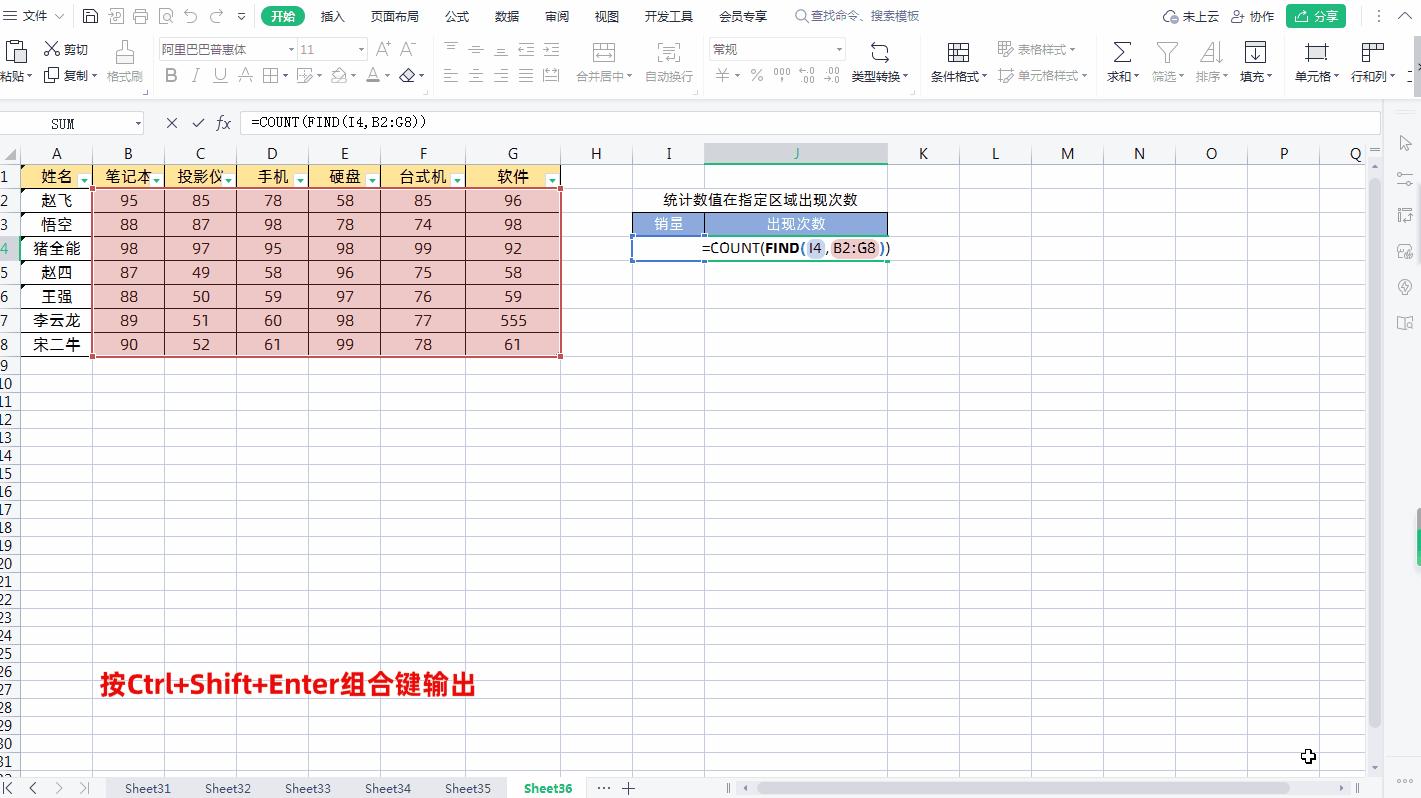Select the format painter tool
Screen dimensions: 1421x798
tap(124, 60)
